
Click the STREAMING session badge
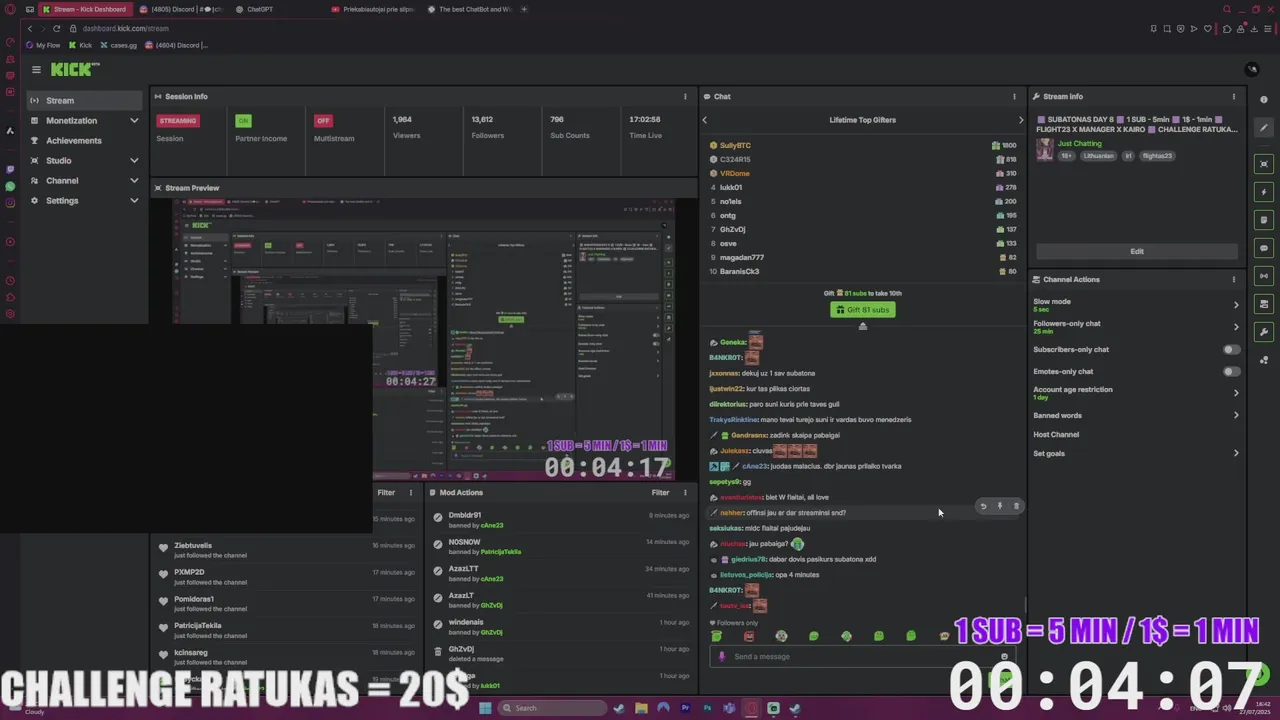click(178, 121)
